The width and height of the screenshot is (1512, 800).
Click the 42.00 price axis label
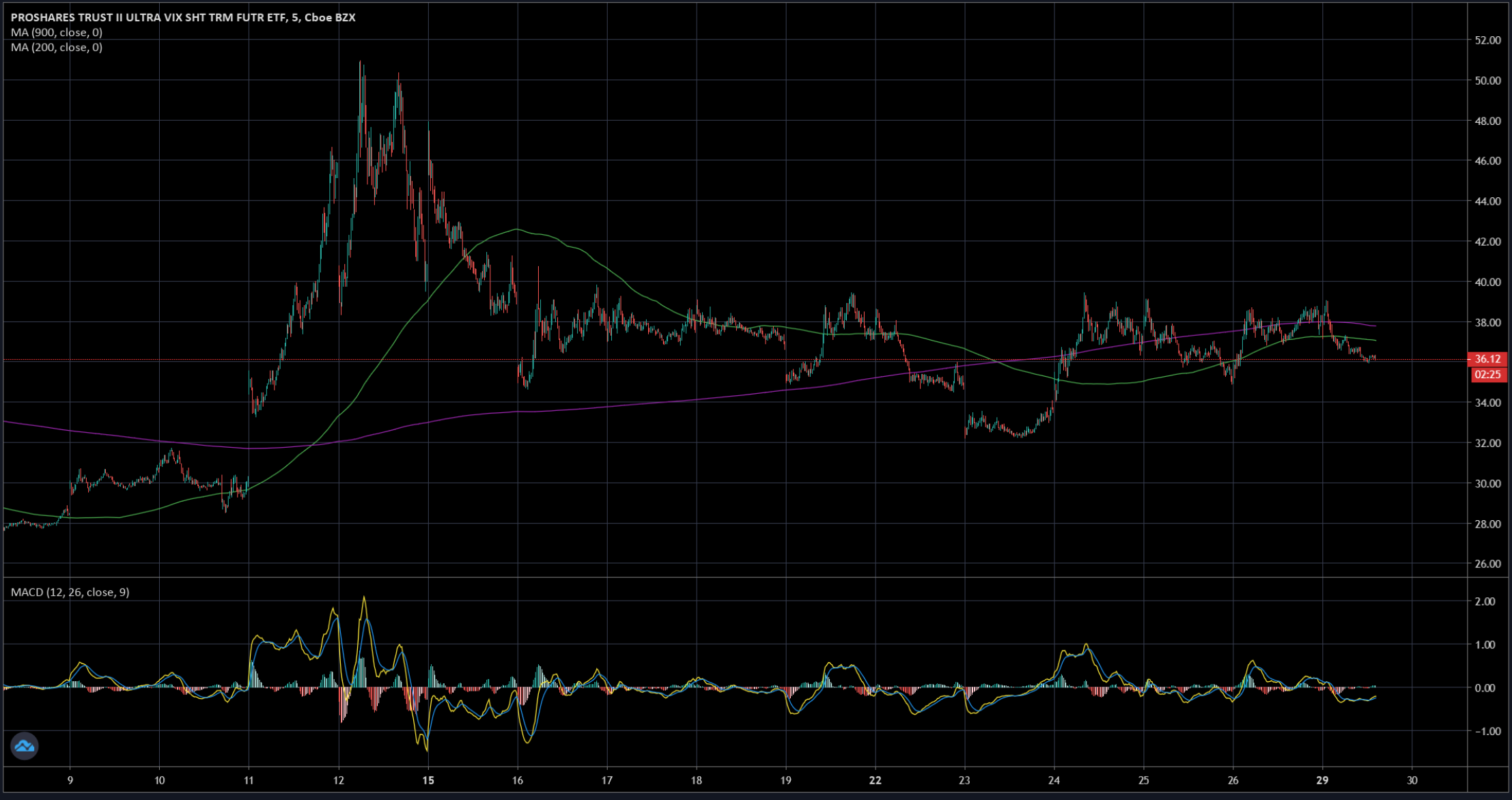pyautogui.click(x=1487, y=242)
